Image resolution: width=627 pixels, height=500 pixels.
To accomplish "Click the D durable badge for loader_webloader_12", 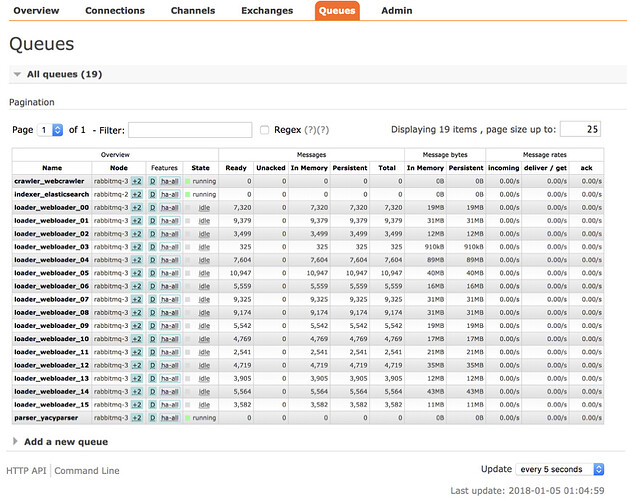I will click(152, 366).
